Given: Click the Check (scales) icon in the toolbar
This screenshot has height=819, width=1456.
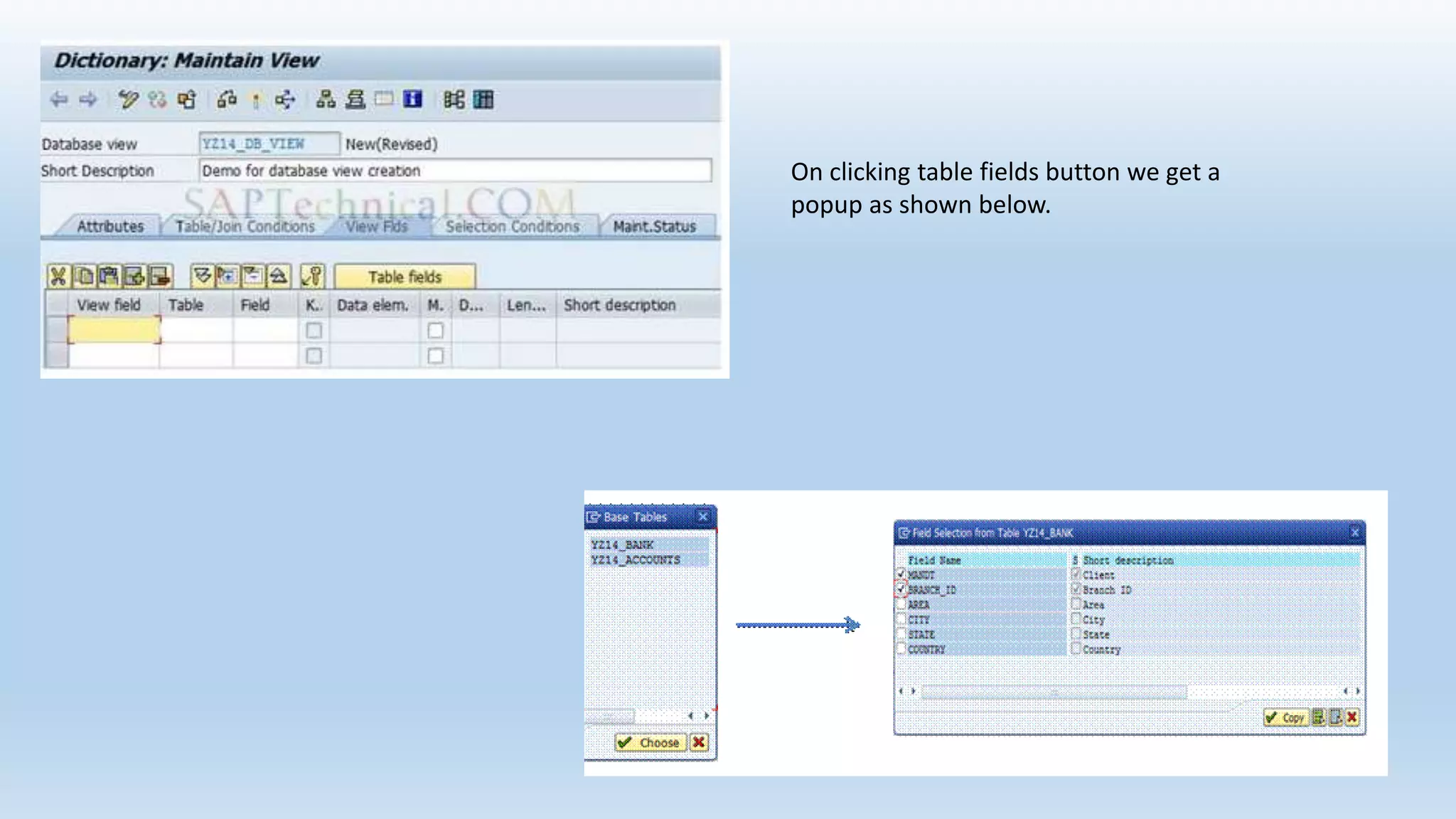Looking at the screenshot, I should [227, 100].
